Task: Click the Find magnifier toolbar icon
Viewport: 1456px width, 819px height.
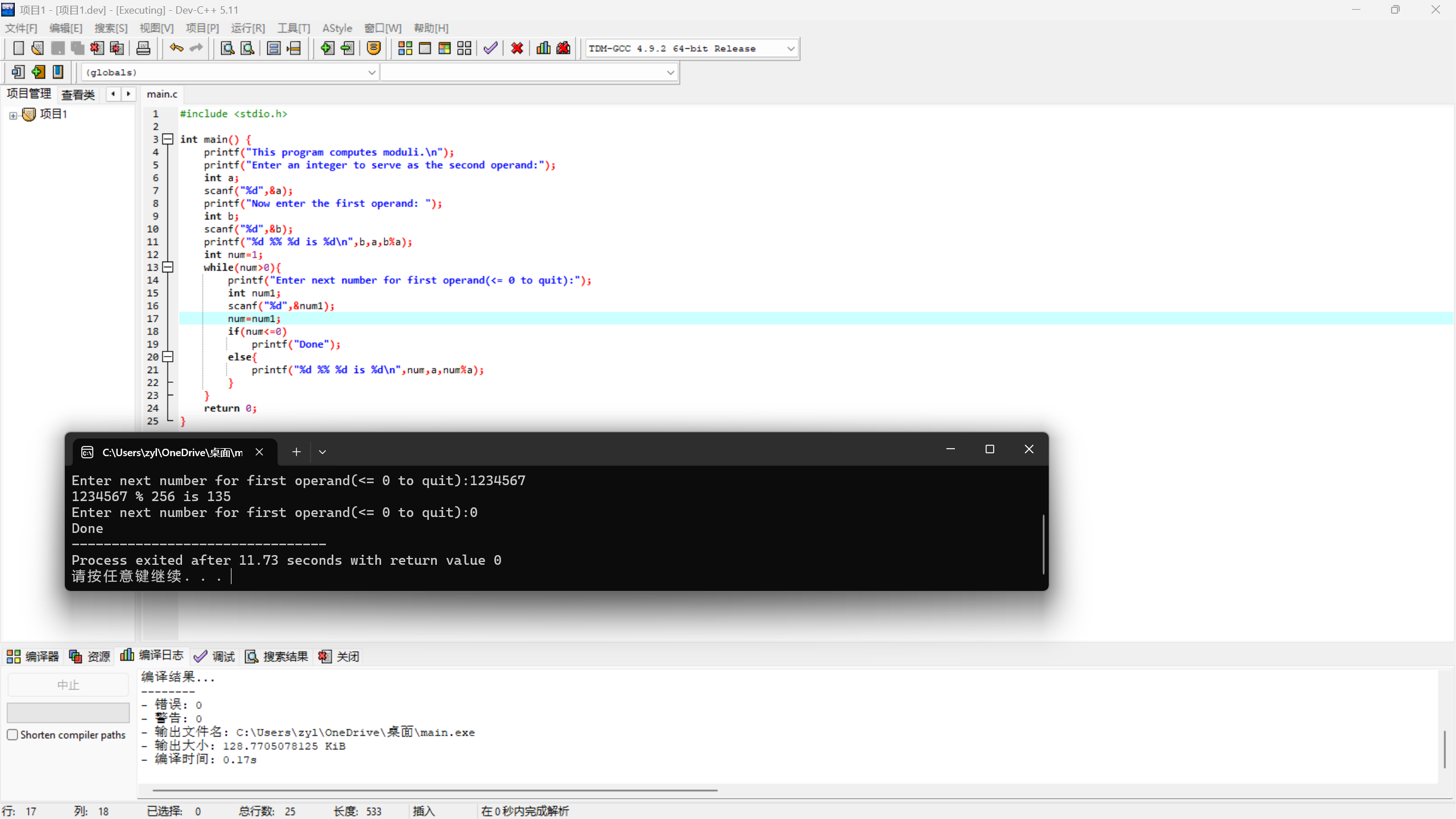Action: (x=227, y=48)
